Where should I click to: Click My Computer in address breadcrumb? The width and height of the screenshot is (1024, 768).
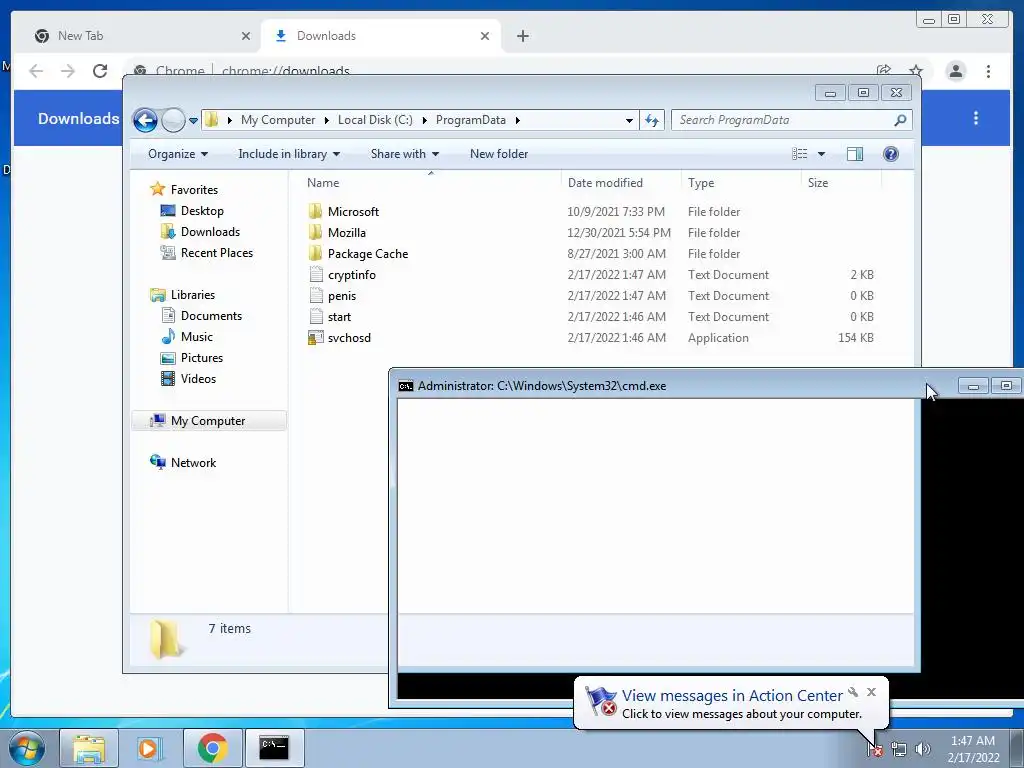(x=278, y=120)
